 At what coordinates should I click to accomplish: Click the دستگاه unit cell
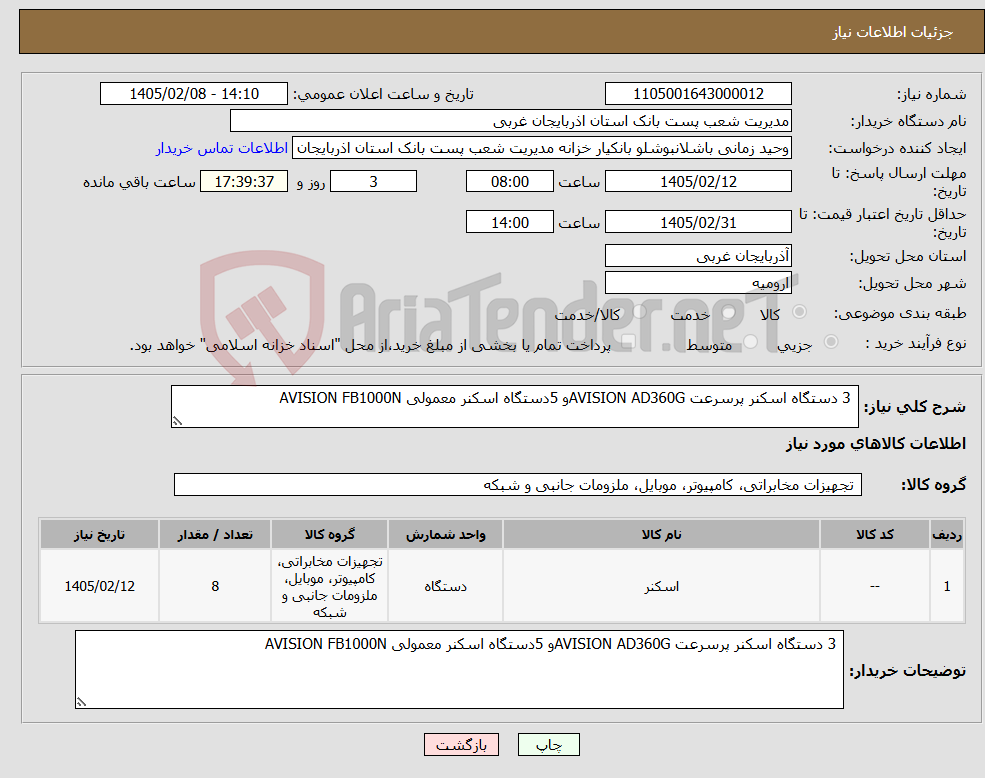tap(445, 586)
